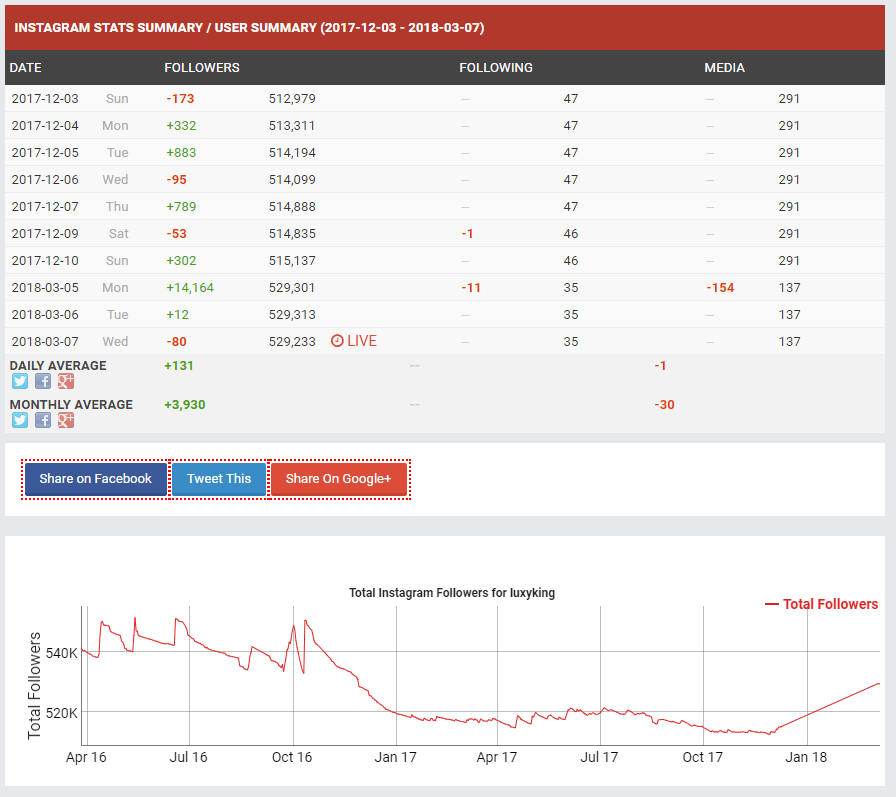The width and height of the screenshot is (896, 797).
Task: Share Monthly Average via the Facebook icon
Action: [43, 420]
